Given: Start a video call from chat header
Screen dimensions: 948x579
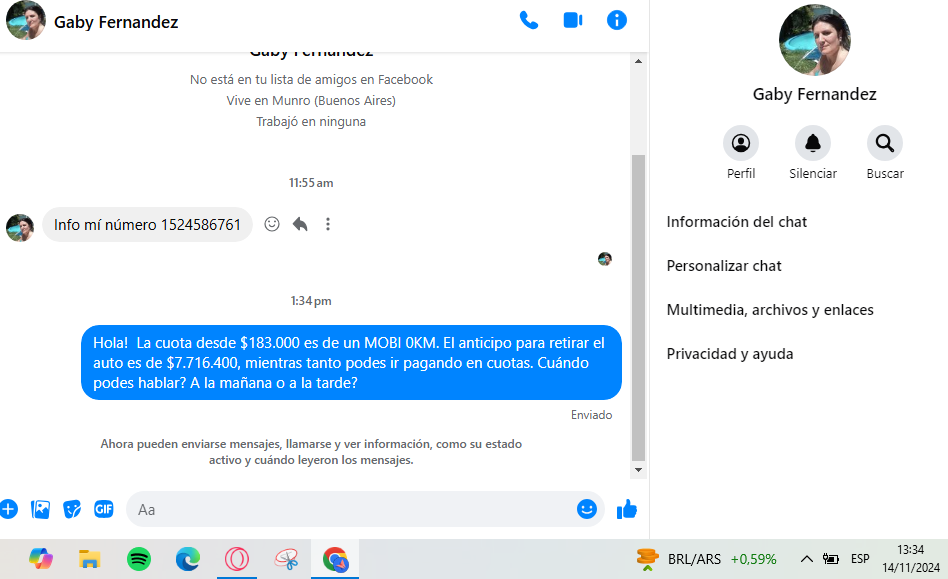Looking at the screenshot, I should [573, 21].
